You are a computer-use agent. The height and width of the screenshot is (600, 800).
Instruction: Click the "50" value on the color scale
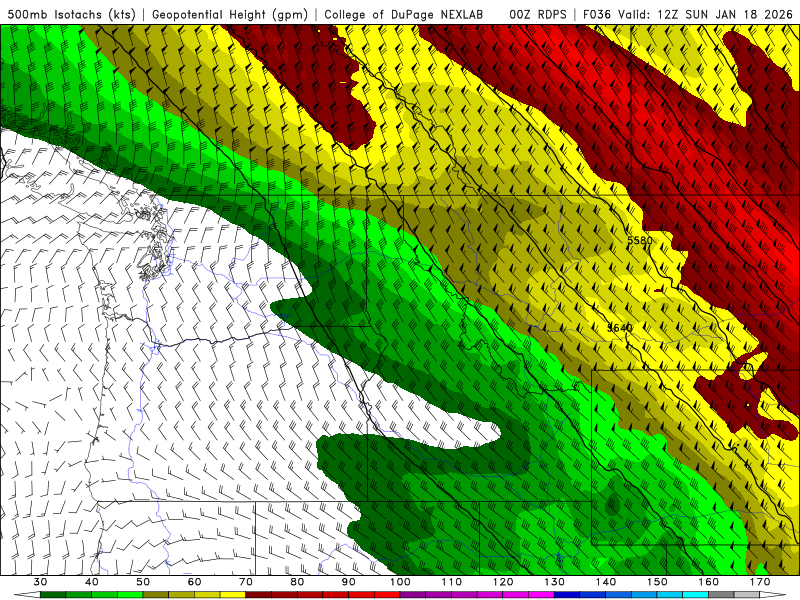click(x=143, y=582)
